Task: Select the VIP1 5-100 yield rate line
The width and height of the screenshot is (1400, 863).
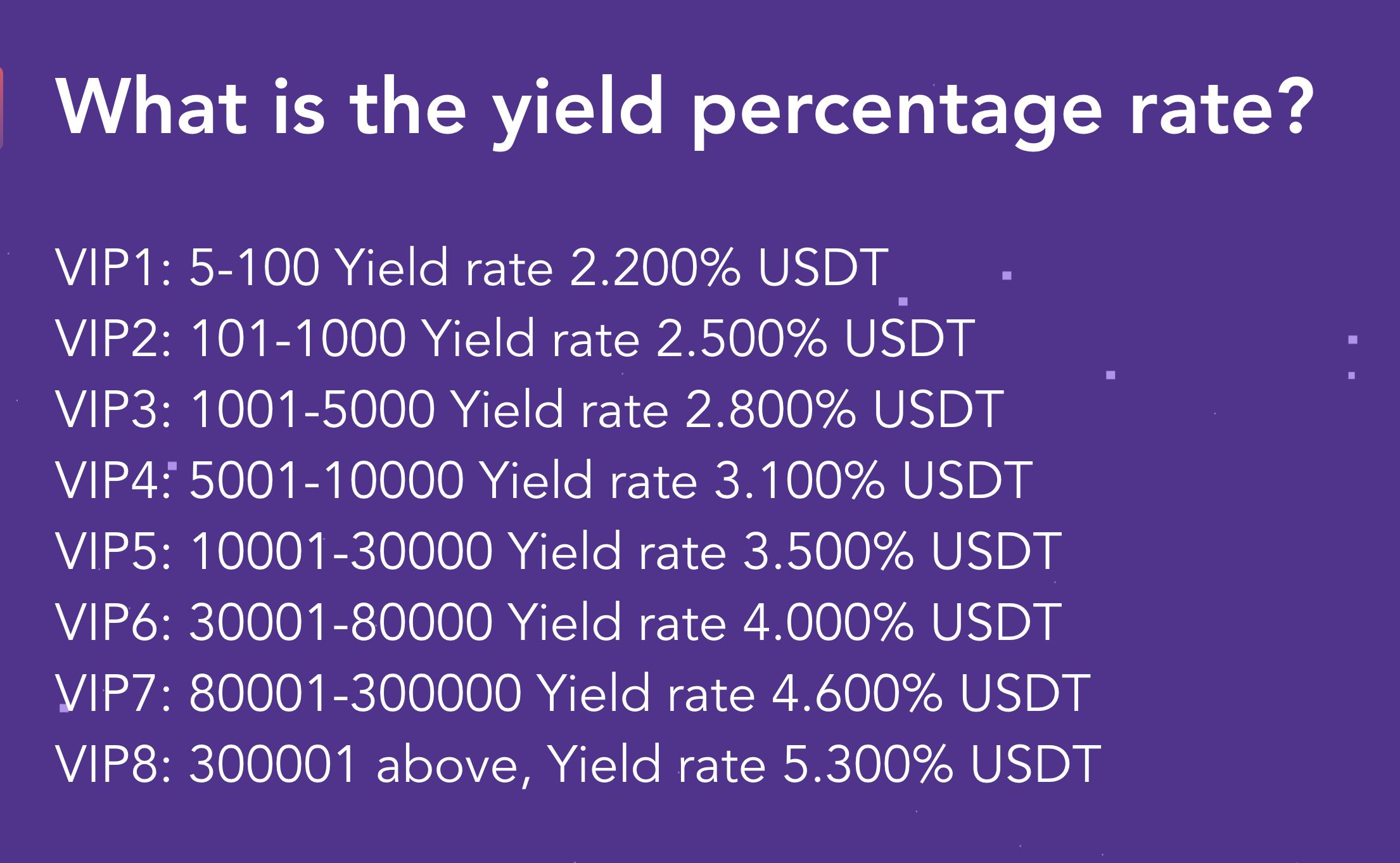Action: pyautogui.click(x=472, y=267)
